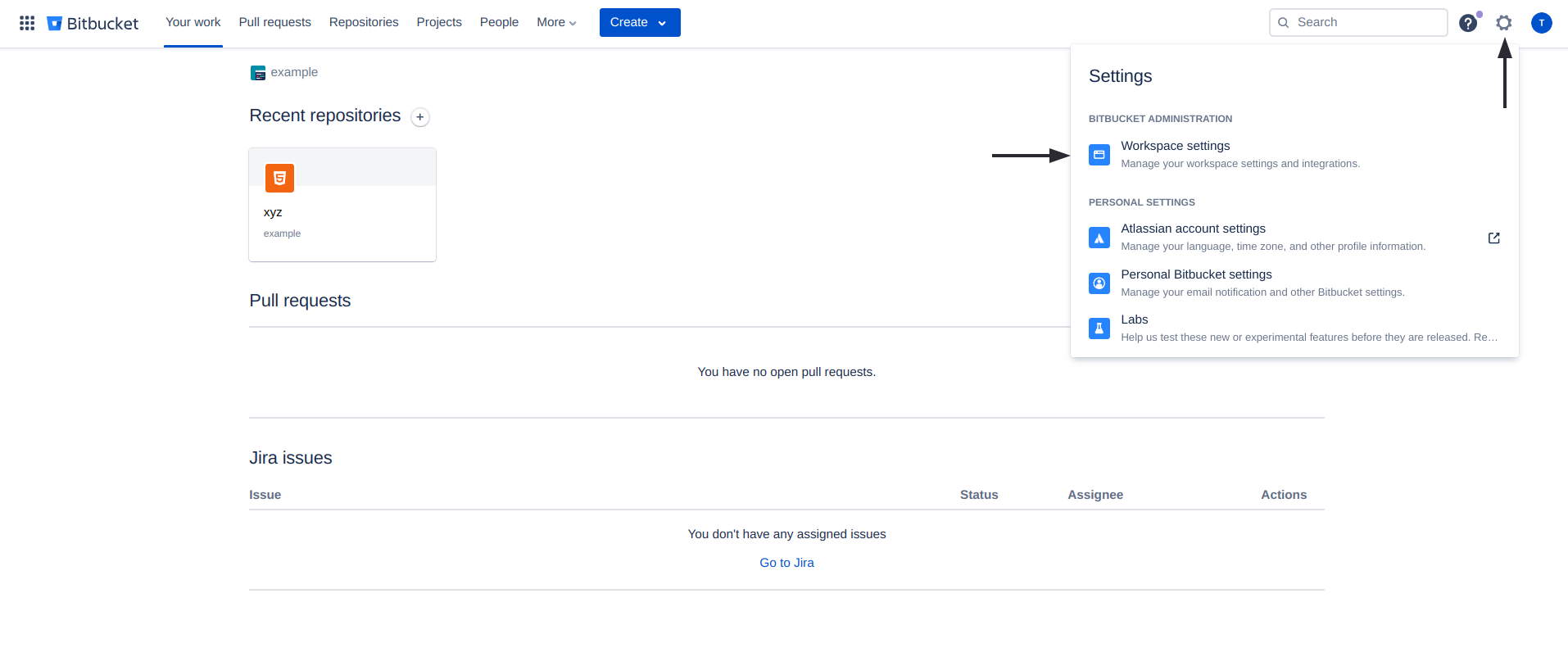Open the Labs settings entry
The image size is (1568, 657).
click(x=1294, y=328)
